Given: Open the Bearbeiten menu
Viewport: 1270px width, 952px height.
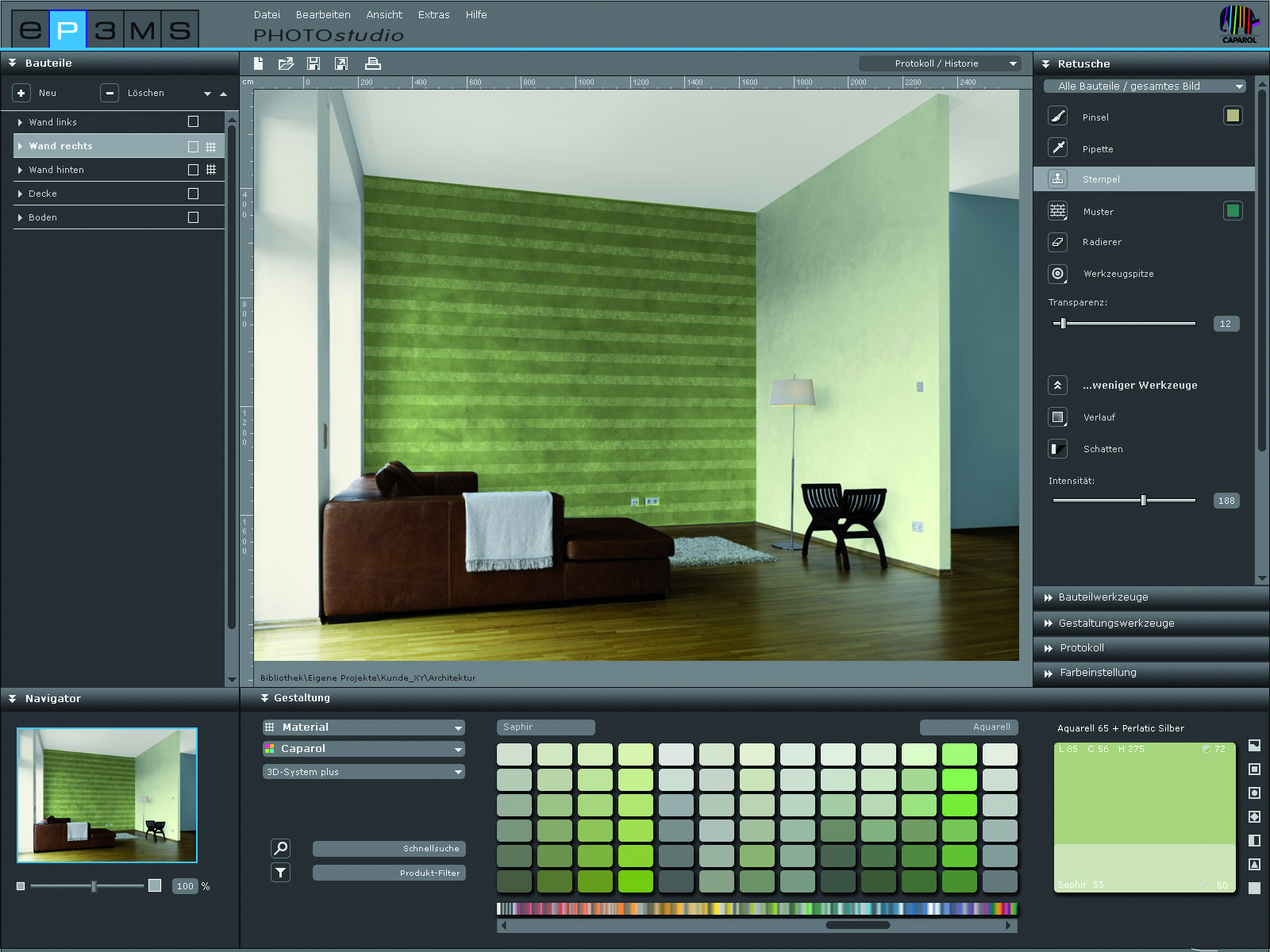Looking at the screenshot, I should (323, 15).
